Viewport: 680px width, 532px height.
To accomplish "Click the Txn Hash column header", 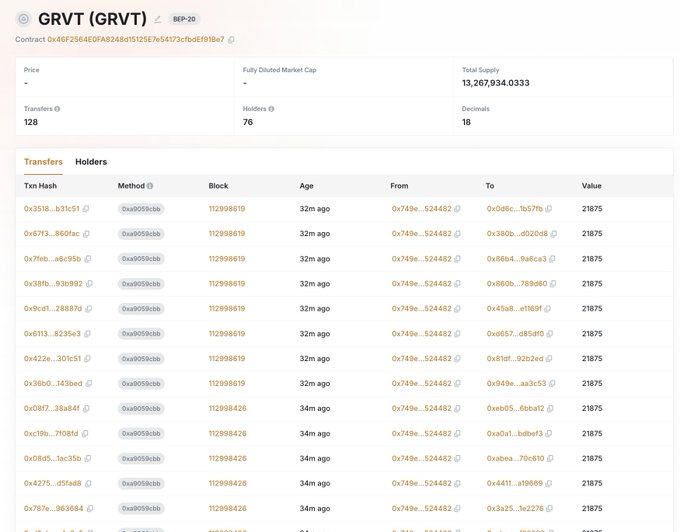I will (40, 186).
